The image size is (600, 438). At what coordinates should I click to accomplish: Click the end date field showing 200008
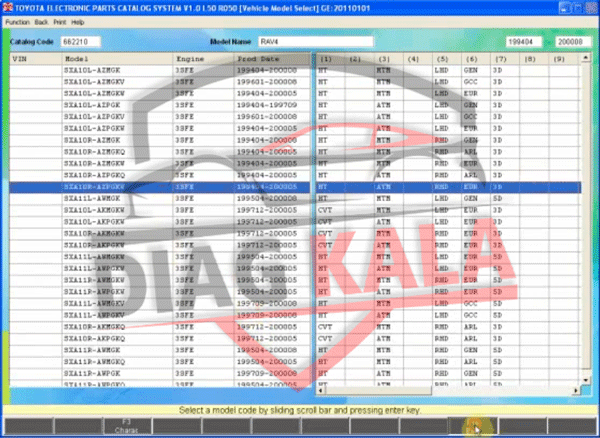(573, 42)
